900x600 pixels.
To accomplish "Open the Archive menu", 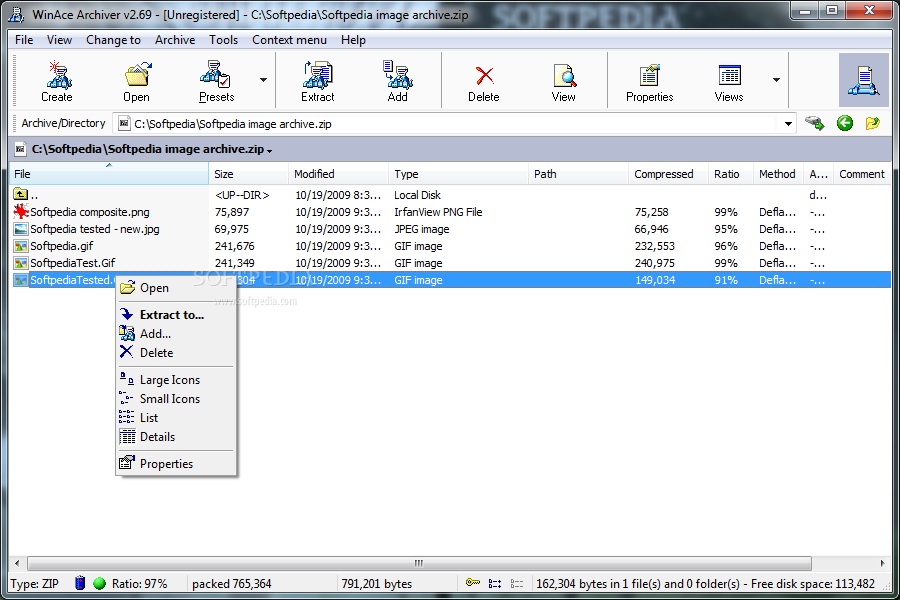I will point(175,40).
